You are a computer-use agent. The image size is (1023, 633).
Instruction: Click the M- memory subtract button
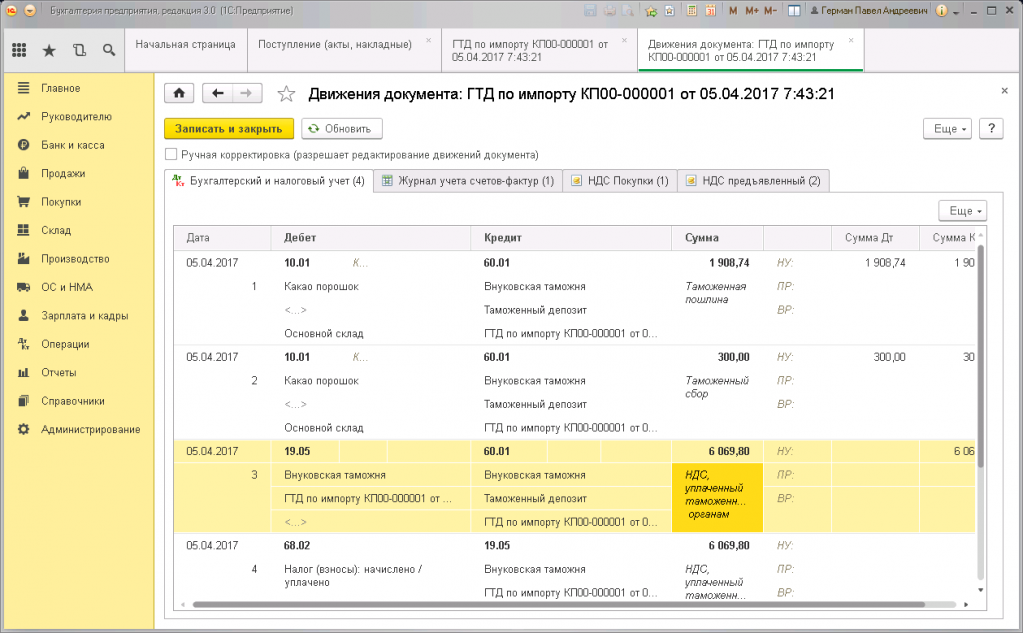click(x=771, y=10)
